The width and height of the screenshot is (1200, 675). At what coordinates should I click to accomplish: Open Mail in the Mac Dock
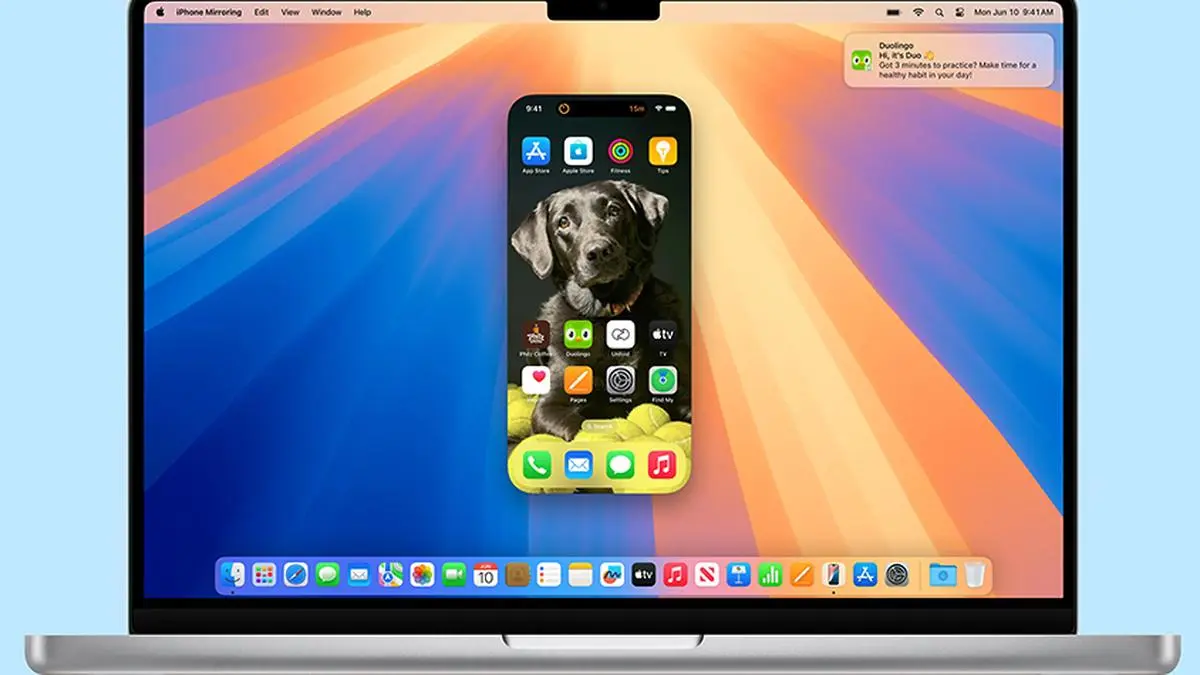coord(359,574)
